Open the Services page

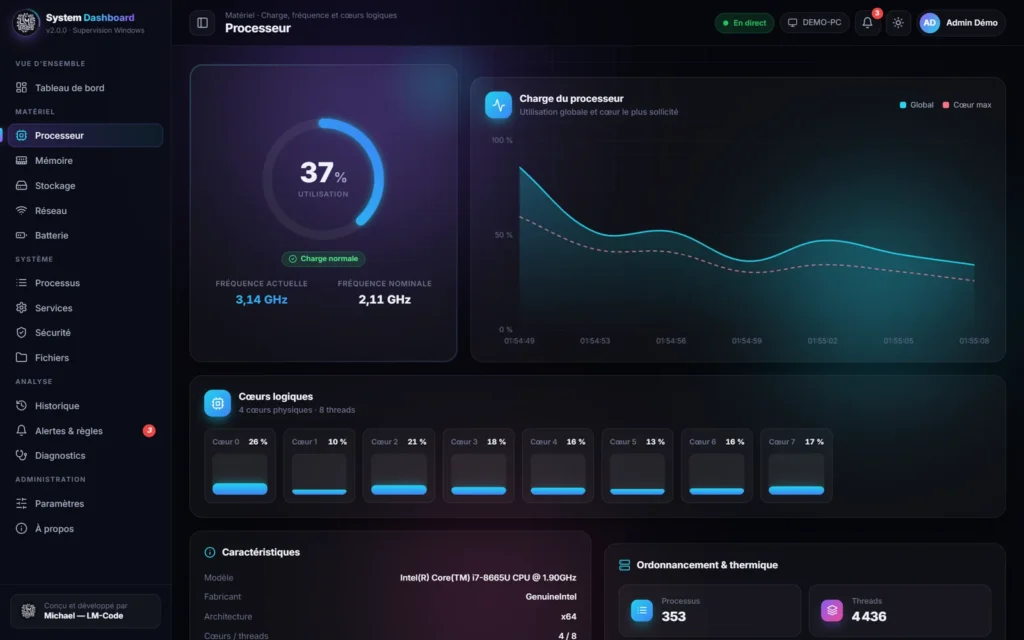[x=86, y=308]
